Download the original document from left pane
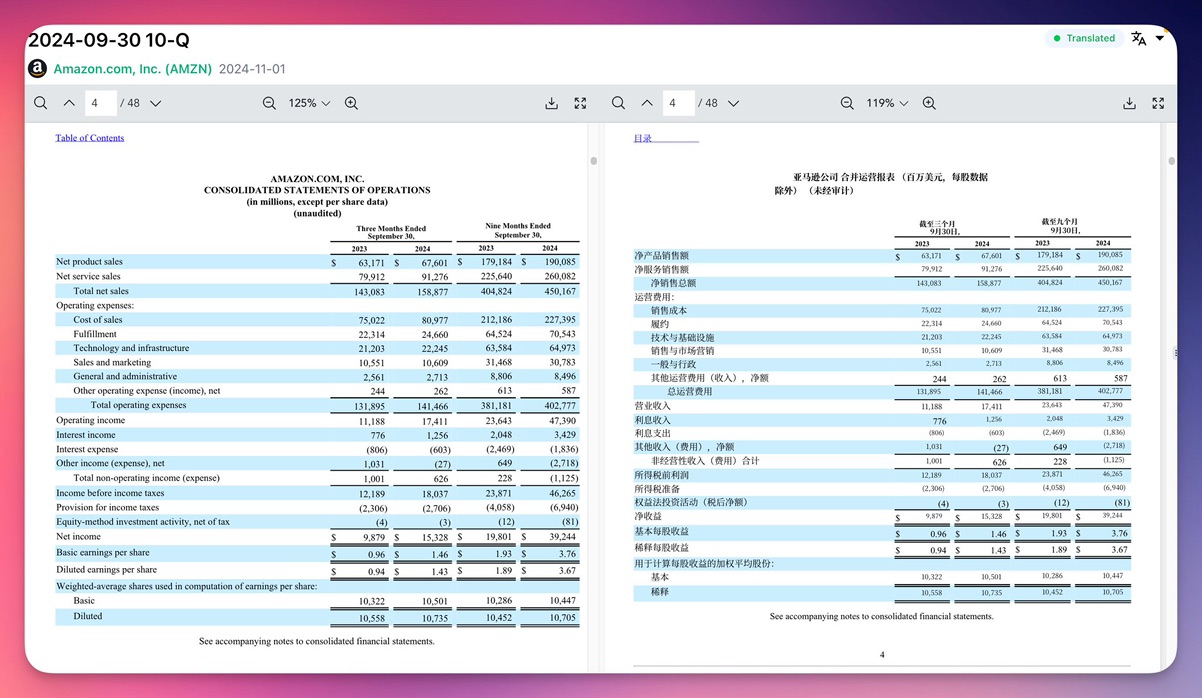 (x=551, y=103)
